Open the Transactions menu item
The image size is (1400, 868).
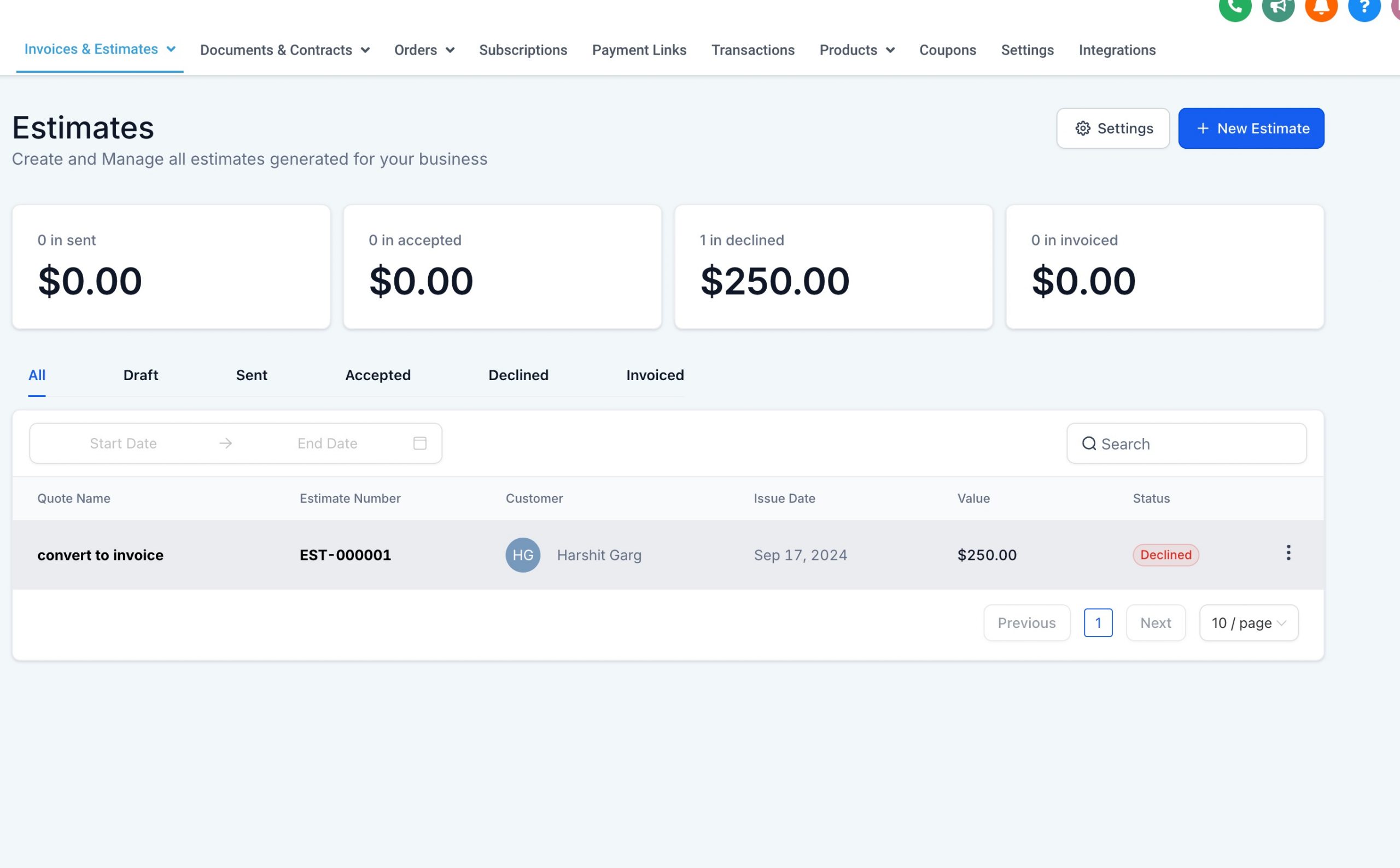click(x=752, y=50)
